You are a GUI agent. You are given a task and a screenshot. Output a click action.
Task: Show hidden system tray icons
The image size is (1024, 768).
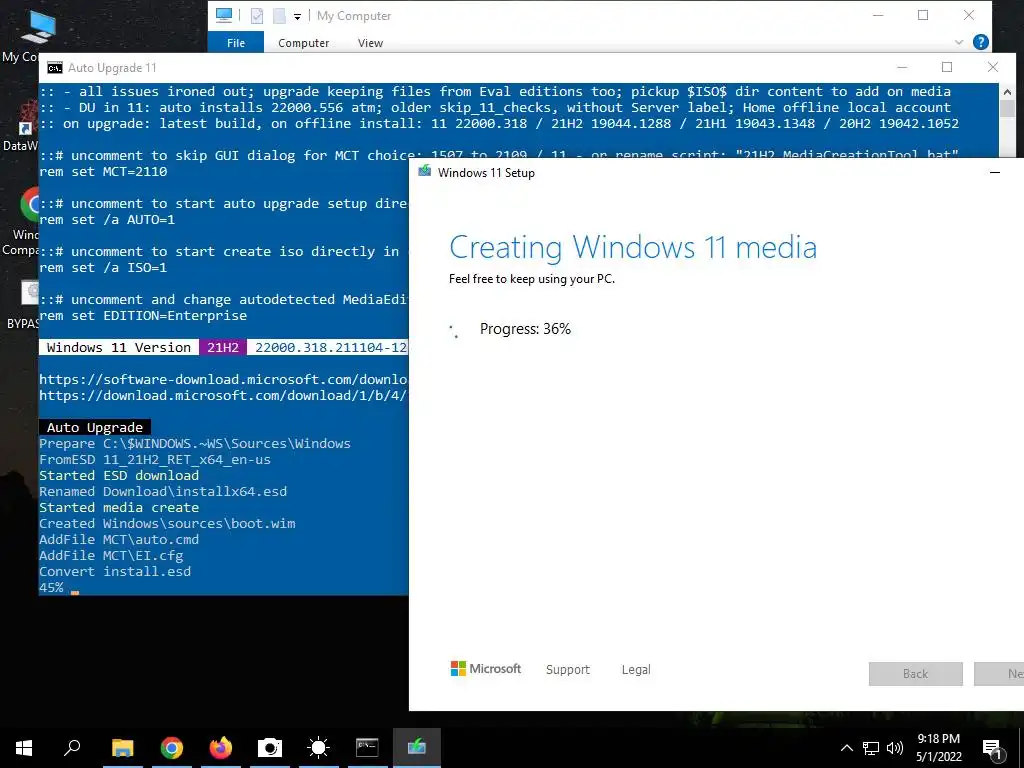(x=846, y=748)
